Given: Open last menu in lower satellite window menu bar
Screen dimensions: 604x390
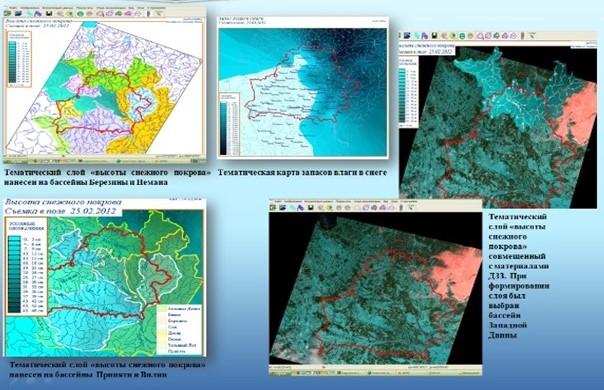Looking at the screenshot, I should point(409,202).
